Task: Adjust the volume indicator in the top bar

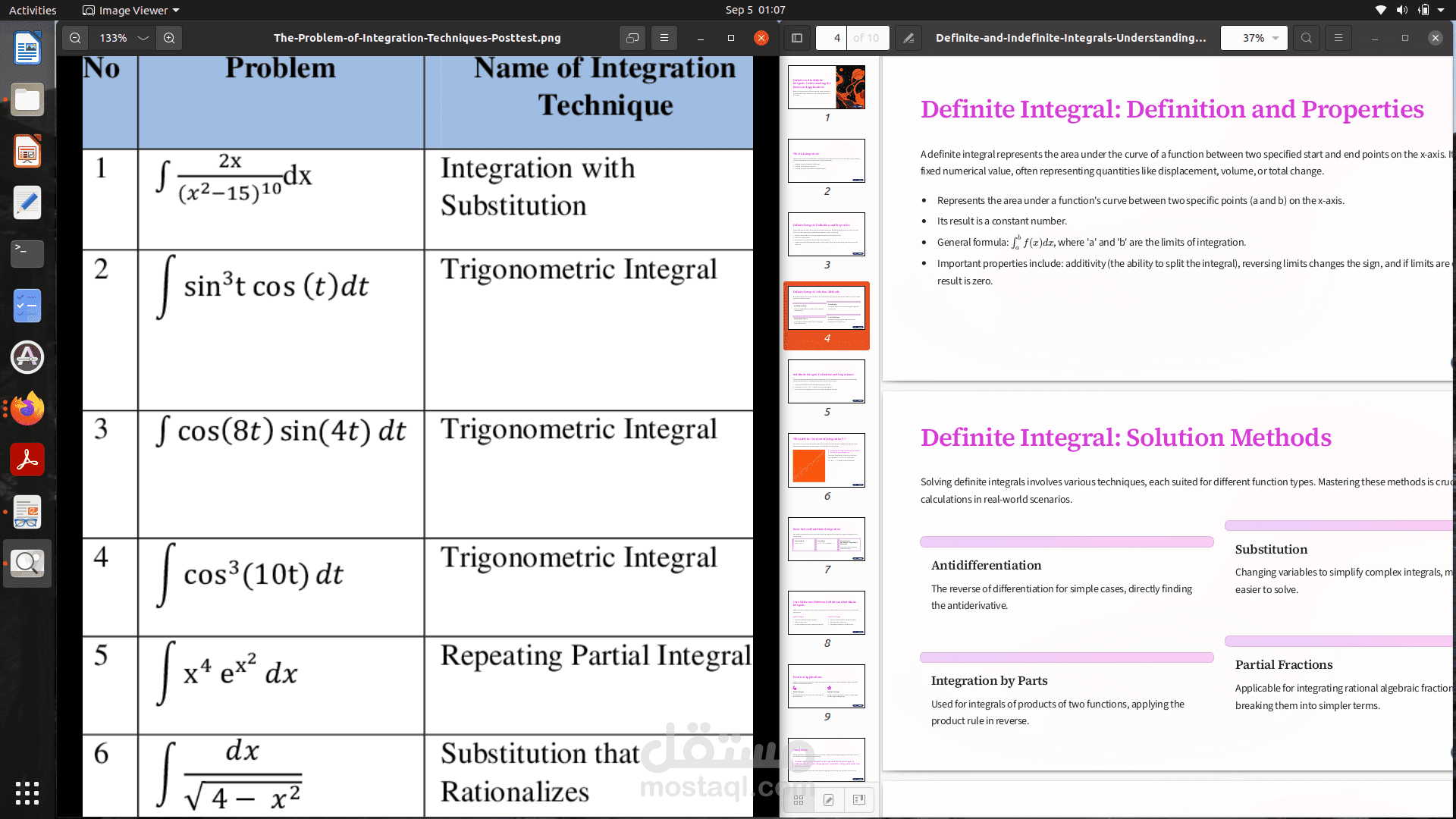Action: click(1401, 10)
